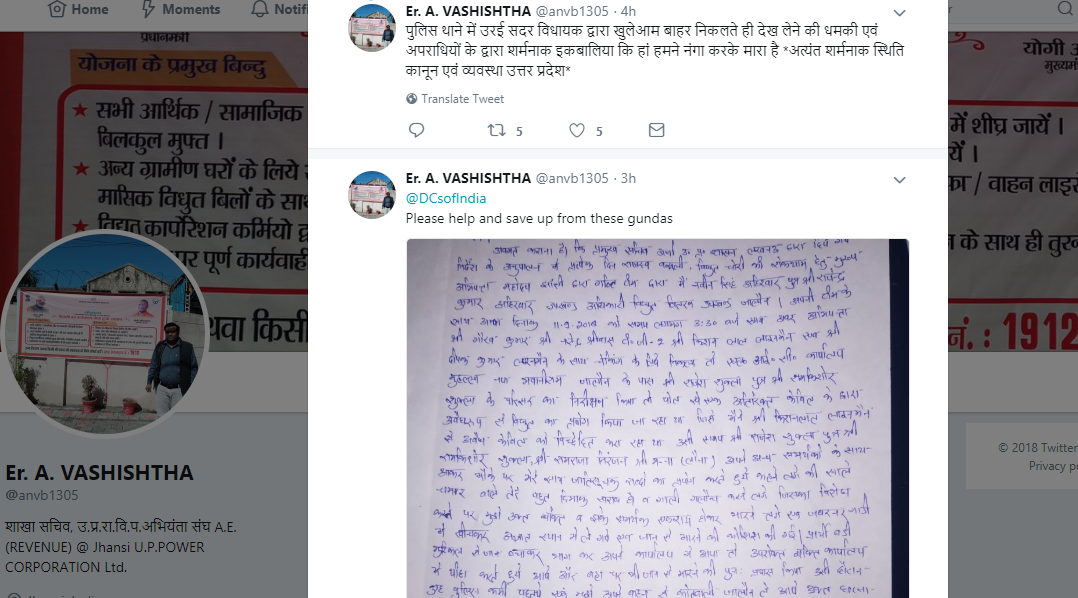Expand the first tweet's options chevron
The image size is (1078, 598).
coord(899,13)
